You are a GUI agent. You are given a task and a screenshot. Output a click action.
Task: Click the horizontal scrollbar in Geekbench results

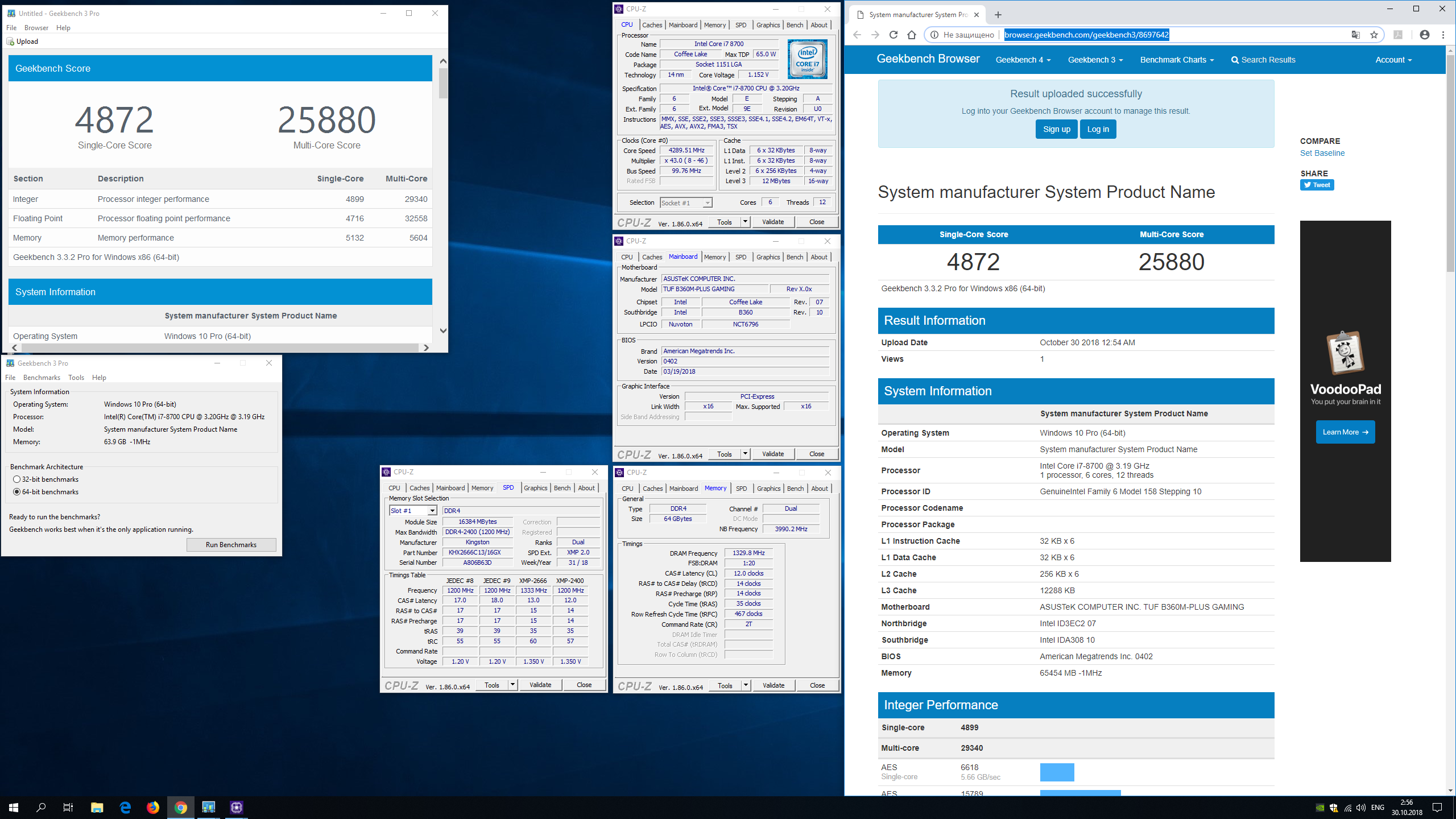[x=220, y=348]
